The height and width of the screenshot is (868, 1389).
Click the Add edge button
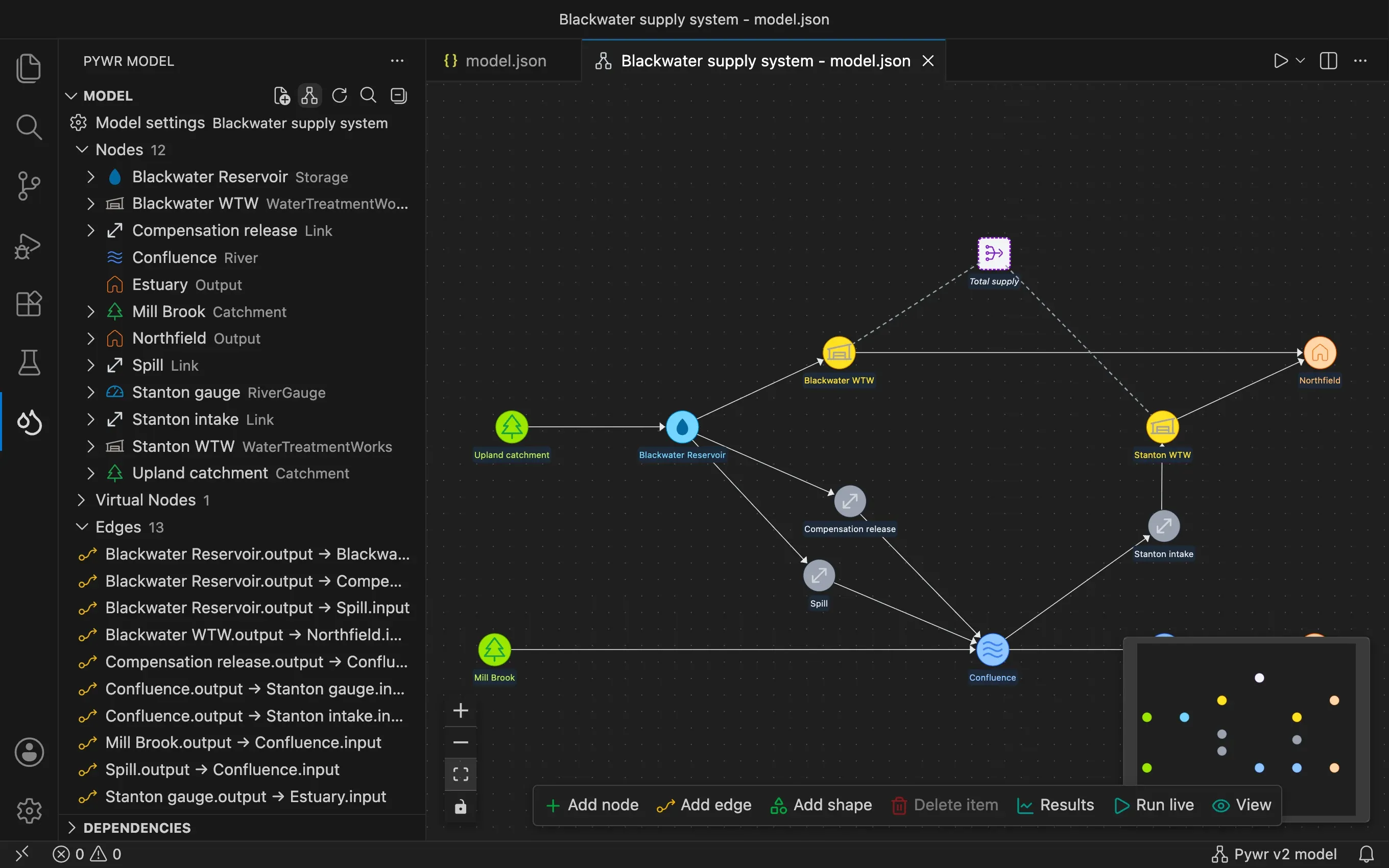pyautogui.click(x=704, y=805)
